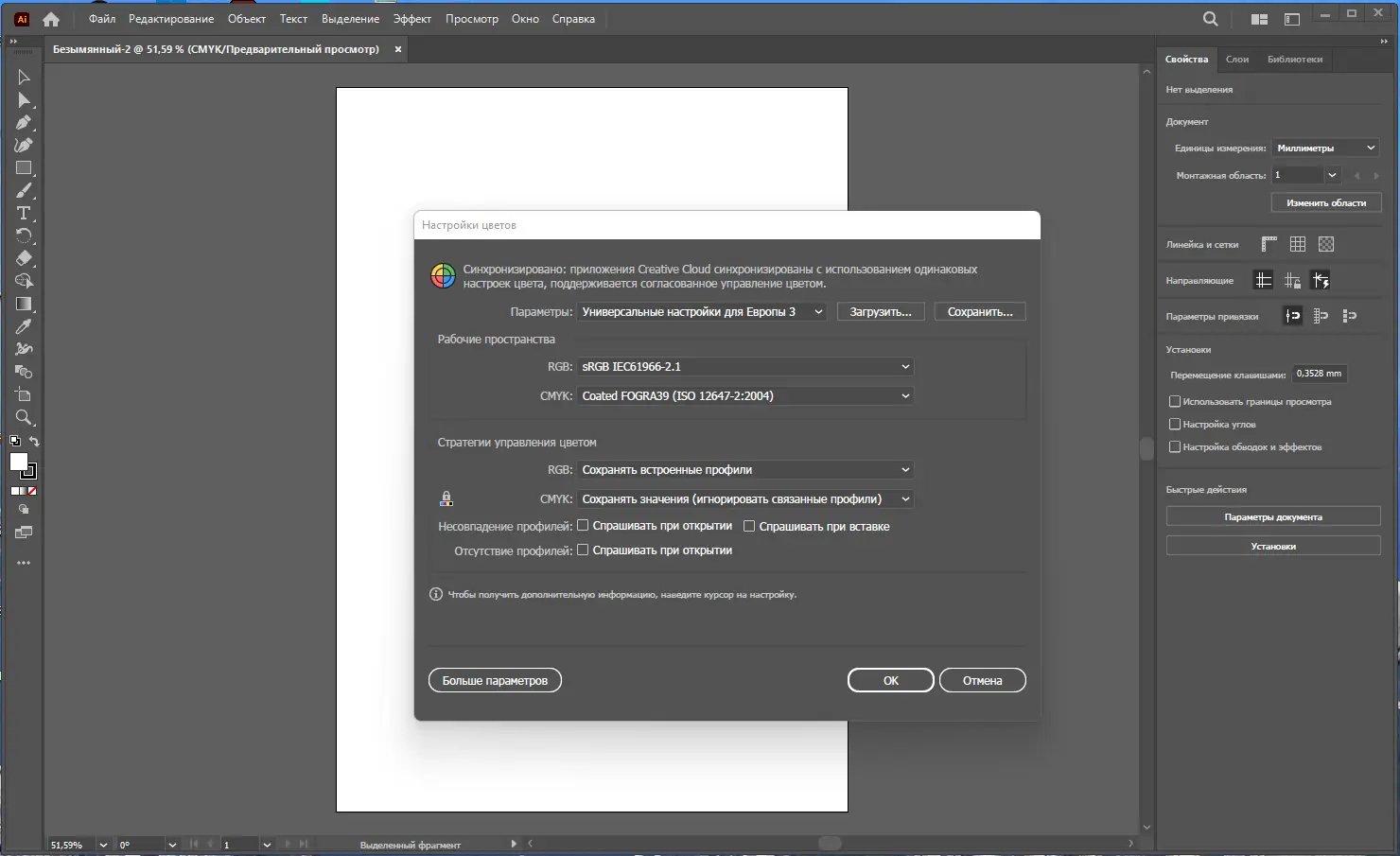
Task: Select the Pen tool
Action: [x=24, y=123]
